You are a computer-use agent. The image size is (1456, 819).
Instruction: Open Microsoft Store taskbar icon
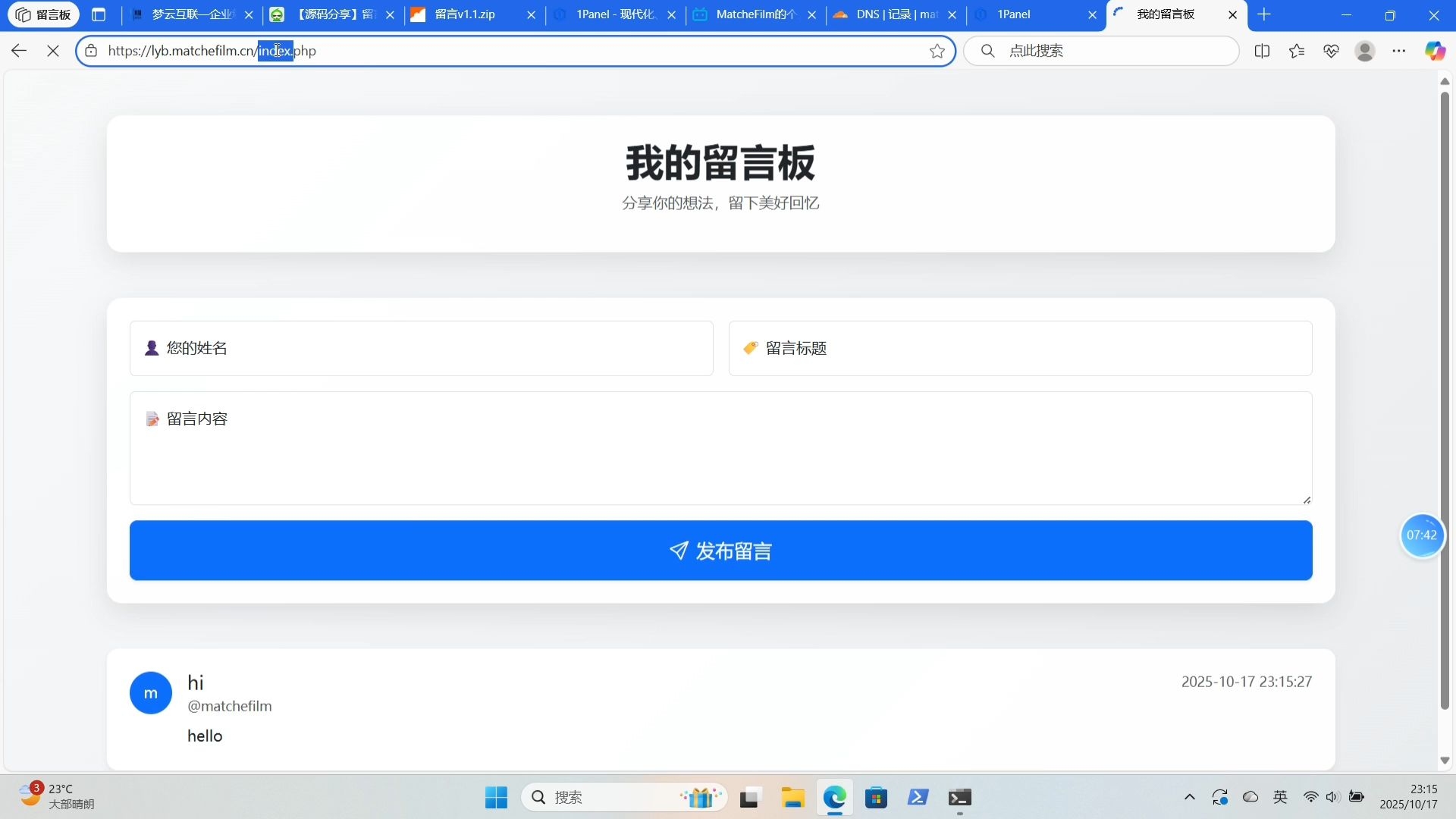tap(877, 798)
